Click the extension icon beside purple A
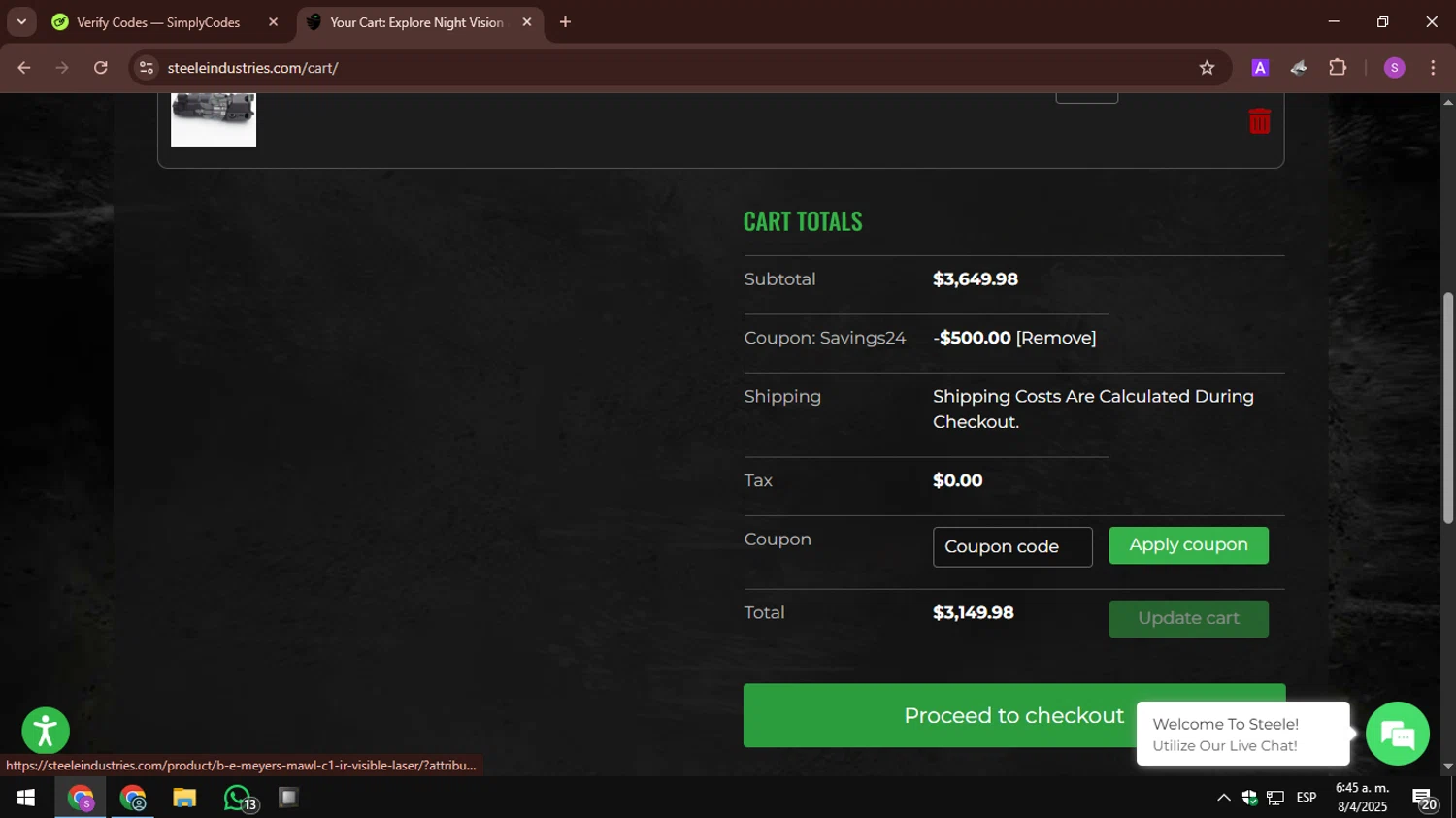 click(1299, 68)
